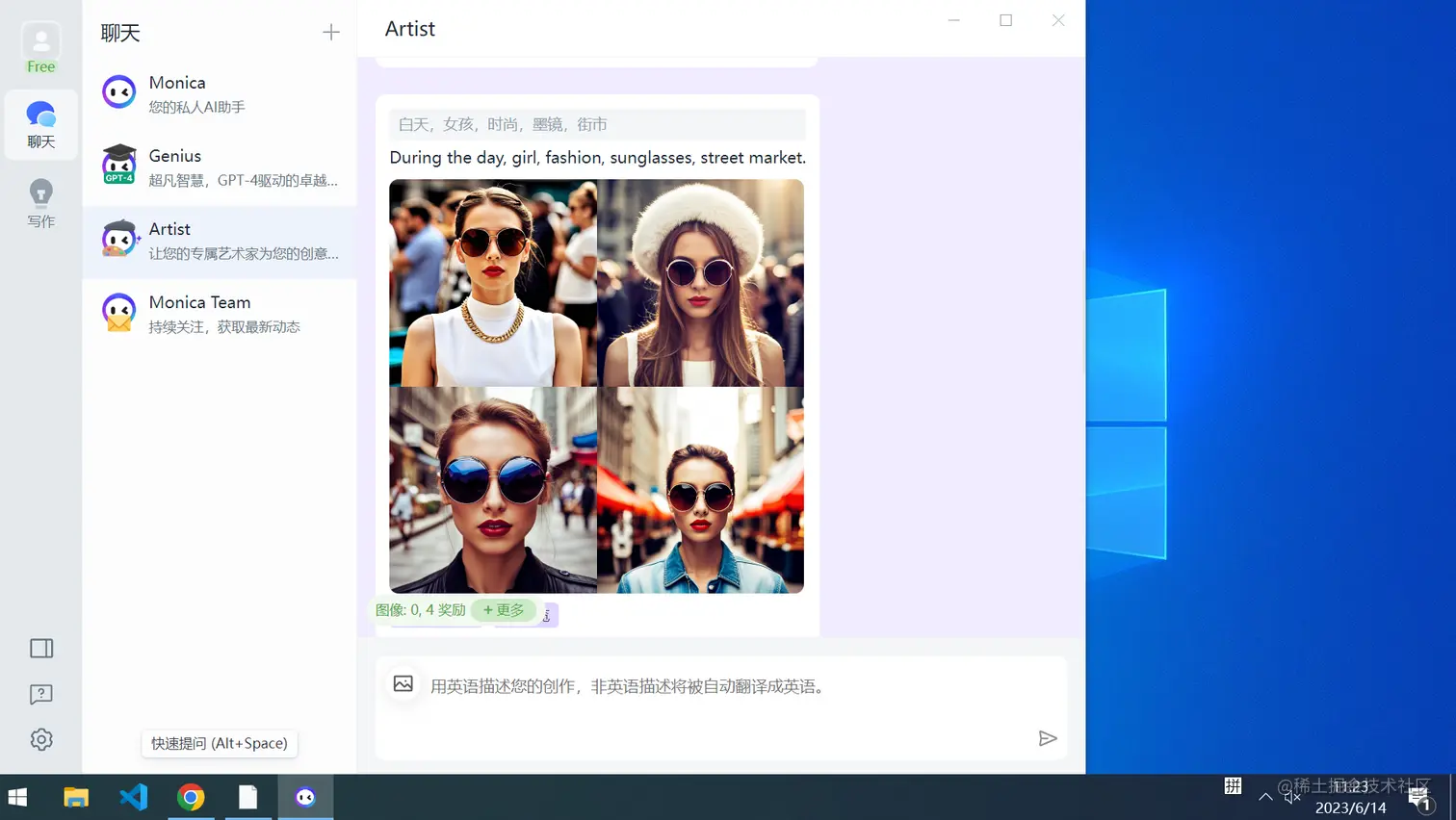This screenshot has width=1456, height=820.
Task: Select the blue-sunglasses generated image
Action: pos(492,489)
